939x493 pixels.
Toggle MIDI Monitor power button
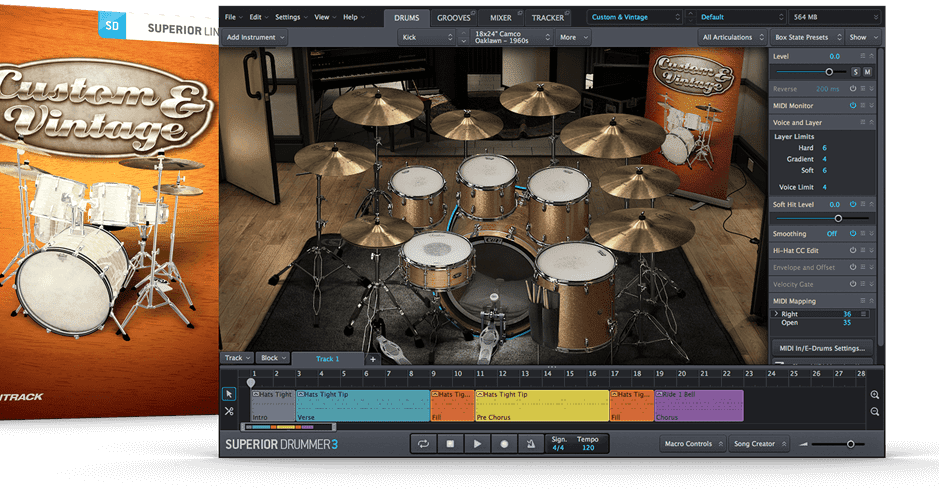tap(853, 105)
